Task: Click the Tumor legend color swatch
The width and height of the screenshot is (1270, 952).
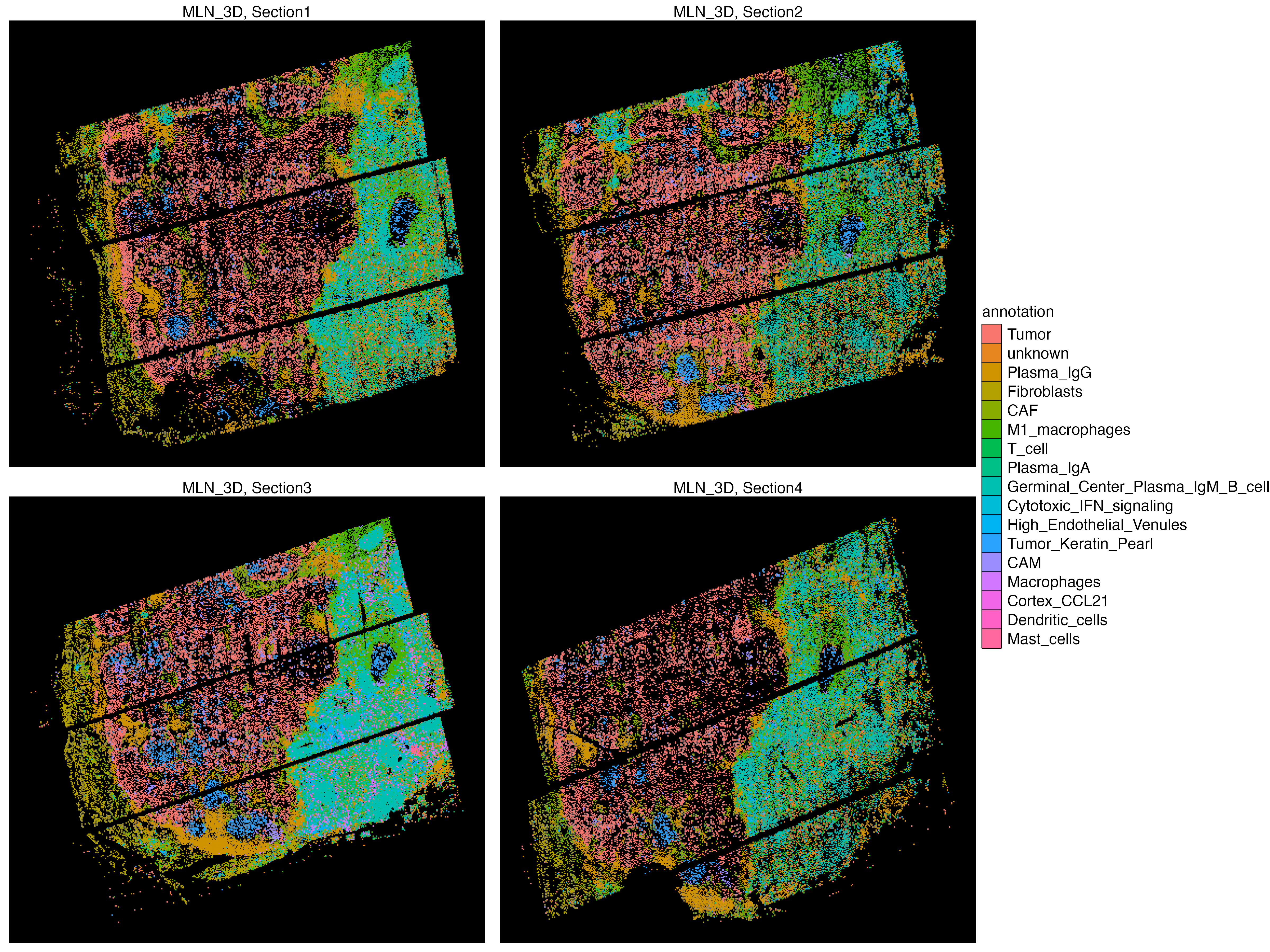Action: tap(992, 334)
